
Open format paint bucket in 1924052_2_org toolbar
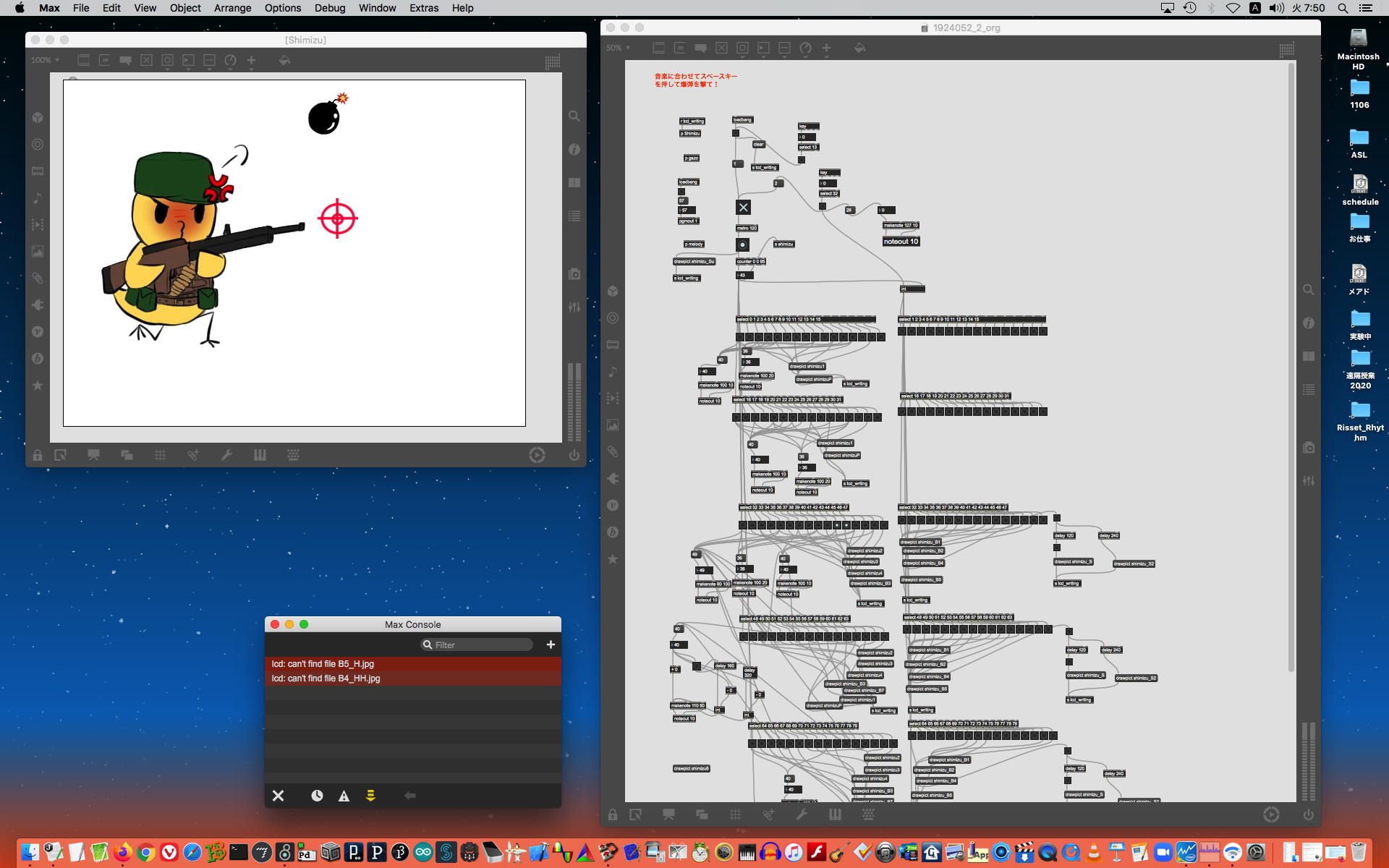pos(859,48)
